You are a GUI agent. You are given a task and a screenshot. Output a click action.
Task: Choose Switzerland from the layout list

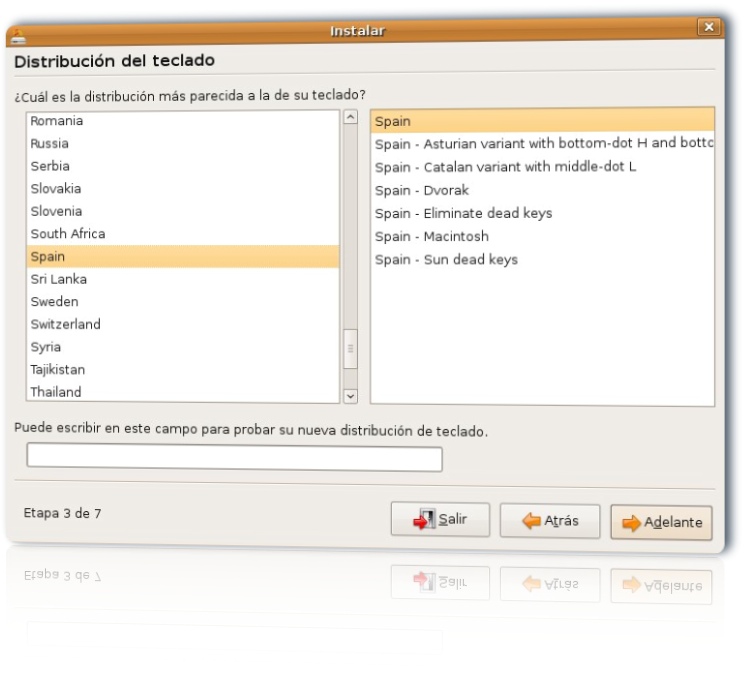click(x=65, y=324)
